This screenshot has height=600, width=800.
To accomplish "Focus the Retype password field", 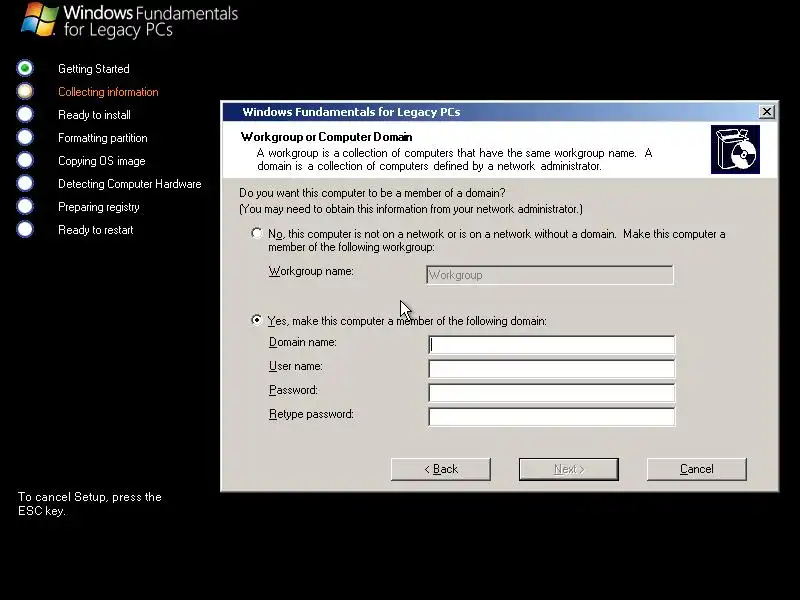I will (x=552, y=417).
